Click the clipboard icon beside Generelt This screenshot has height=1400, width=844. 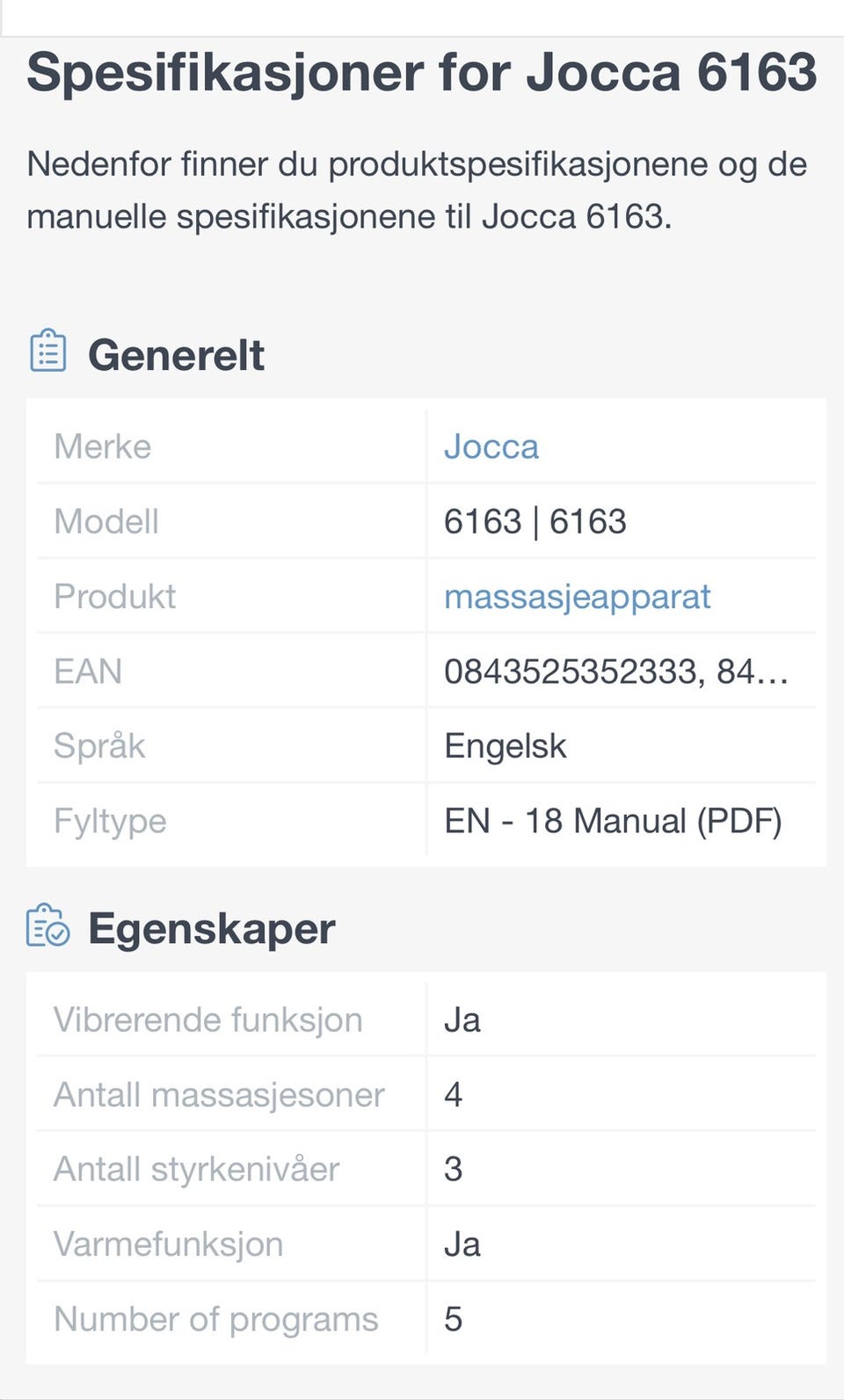pyautogui.click(x=47, y=352)
